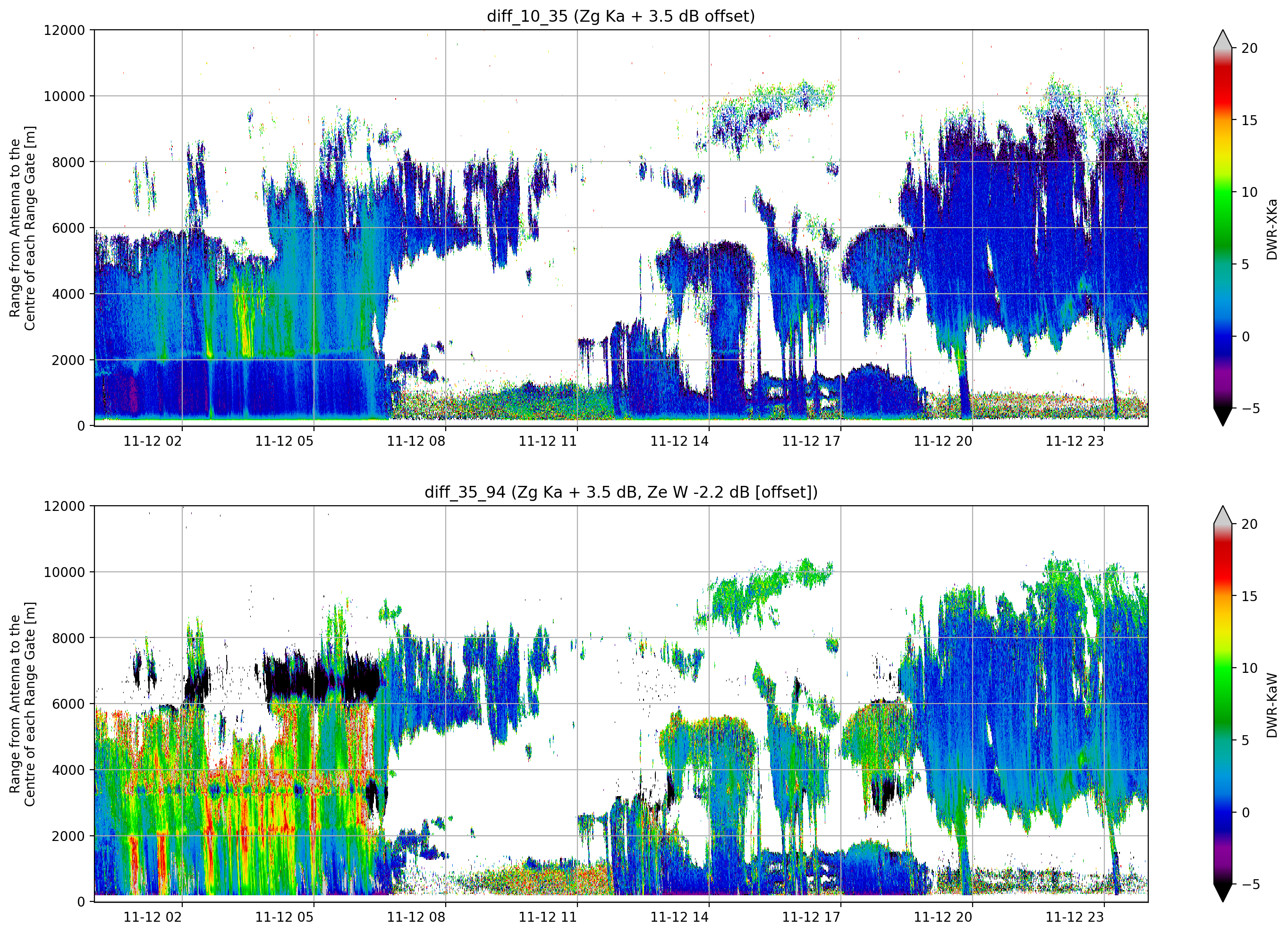The height and width of the screenshot is (934, 1288).
Task: Click bottom colorbar tick label 20
Action: [1249, 525]
